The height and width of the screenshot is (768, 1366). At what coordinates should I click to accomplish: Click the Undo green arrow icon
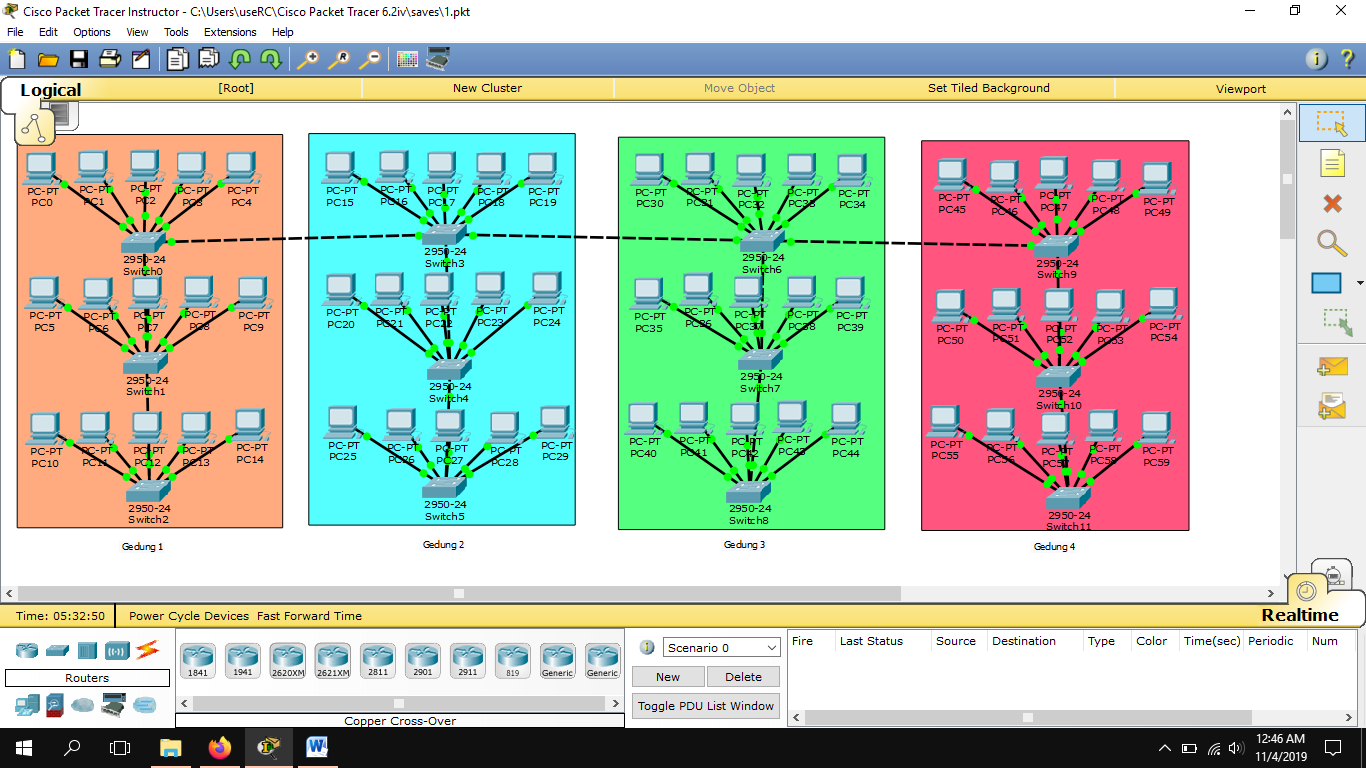coord(240,59)
